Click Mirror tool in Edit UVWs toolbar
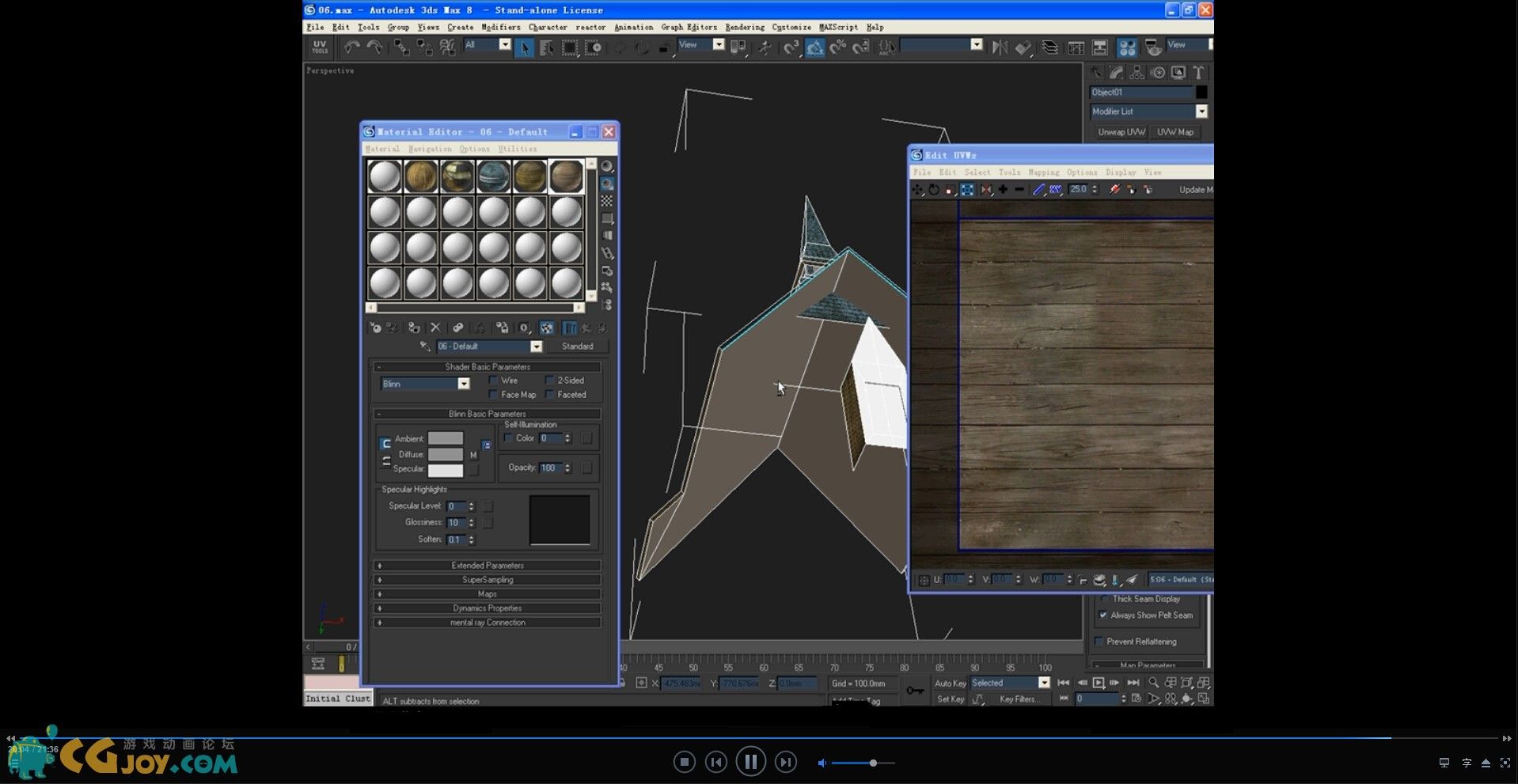The height and width of the screenshot is (784, 1518). pos(986,190)
